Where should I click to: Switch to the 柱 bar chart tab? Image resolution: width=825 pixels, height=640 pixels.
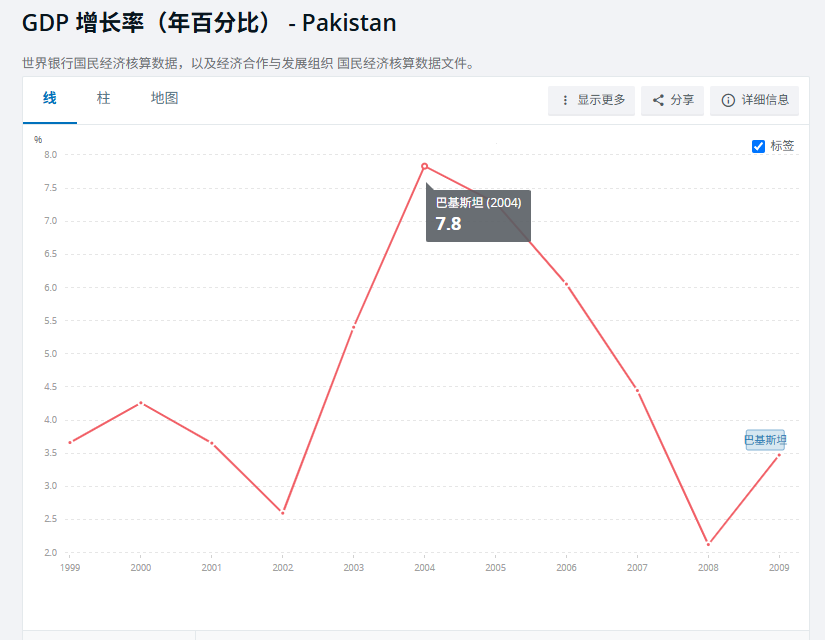(x=103, y=98)
